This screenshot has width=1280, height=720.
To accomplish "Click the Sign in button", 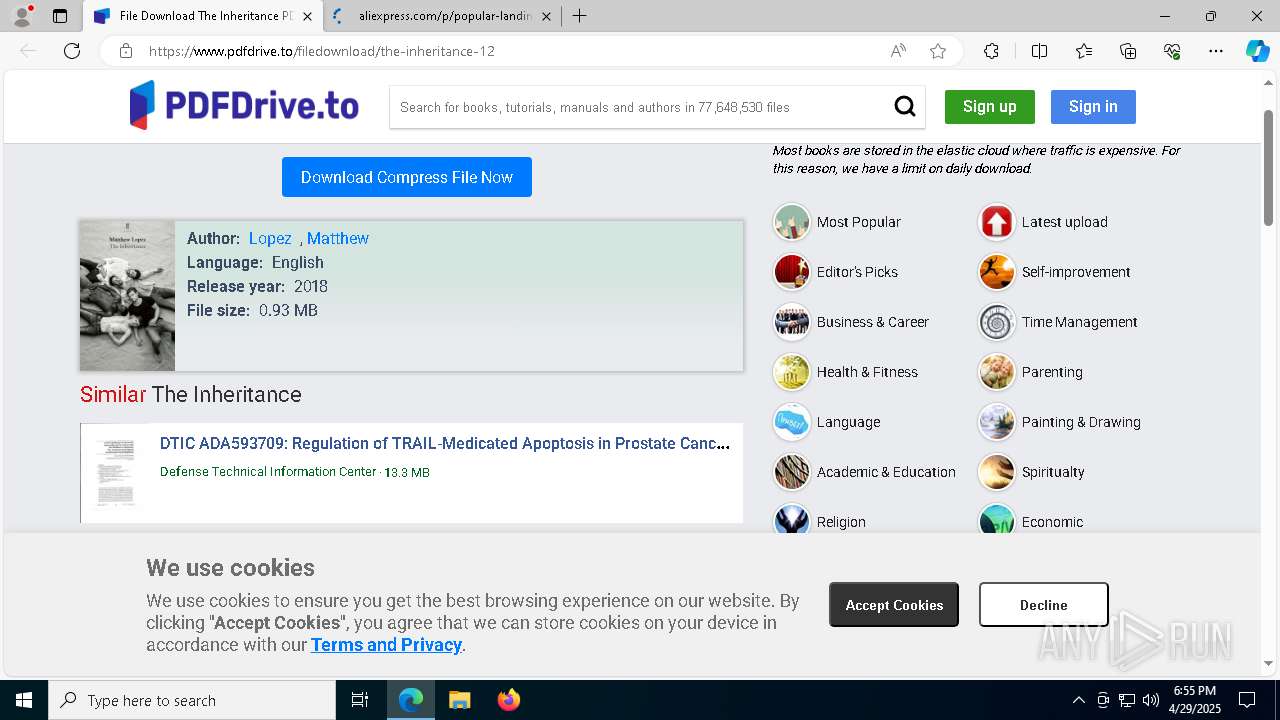I will click(1093, 107).
